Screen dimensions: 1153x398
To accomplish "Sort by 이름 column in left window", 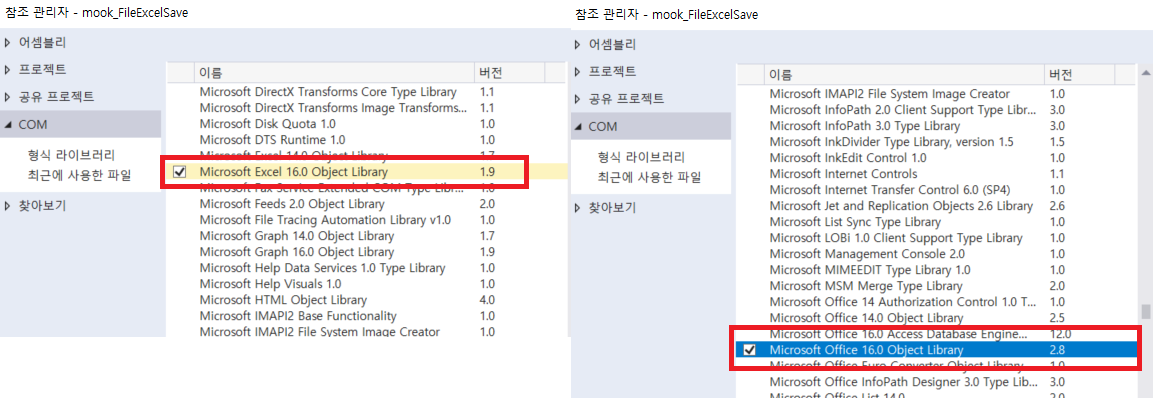I will 334,73.
